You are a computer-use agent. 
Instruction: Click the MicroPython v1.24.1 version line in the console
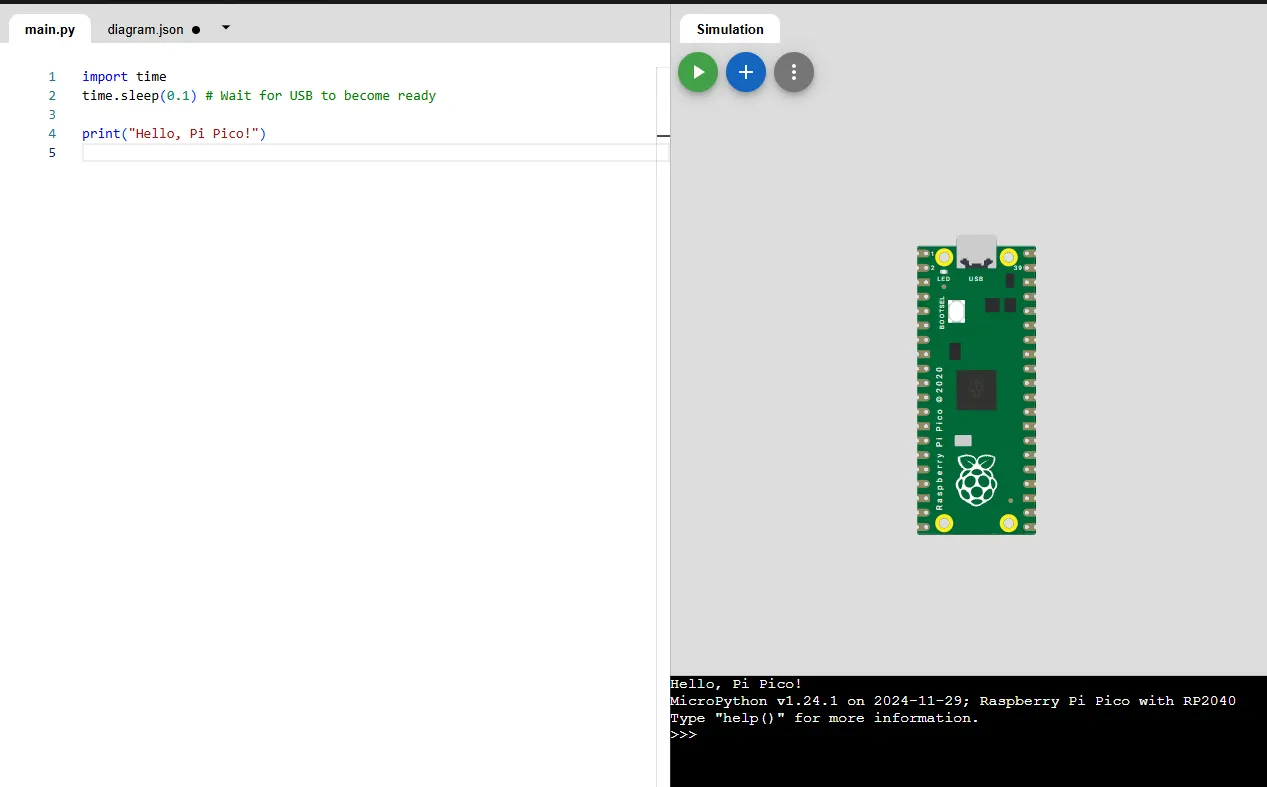[x=953, y=701]
